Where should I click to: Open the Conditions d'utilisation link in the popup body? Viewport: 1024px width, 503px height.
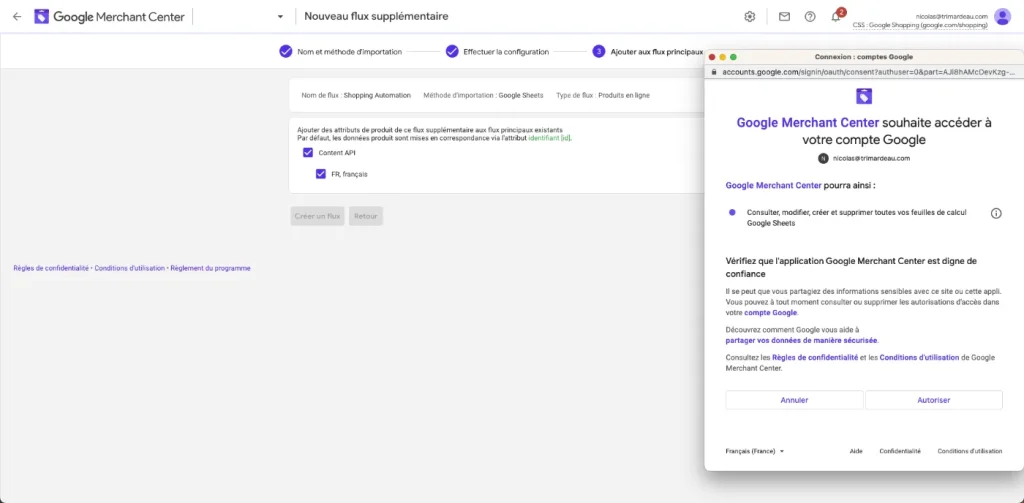coord(919,358)
